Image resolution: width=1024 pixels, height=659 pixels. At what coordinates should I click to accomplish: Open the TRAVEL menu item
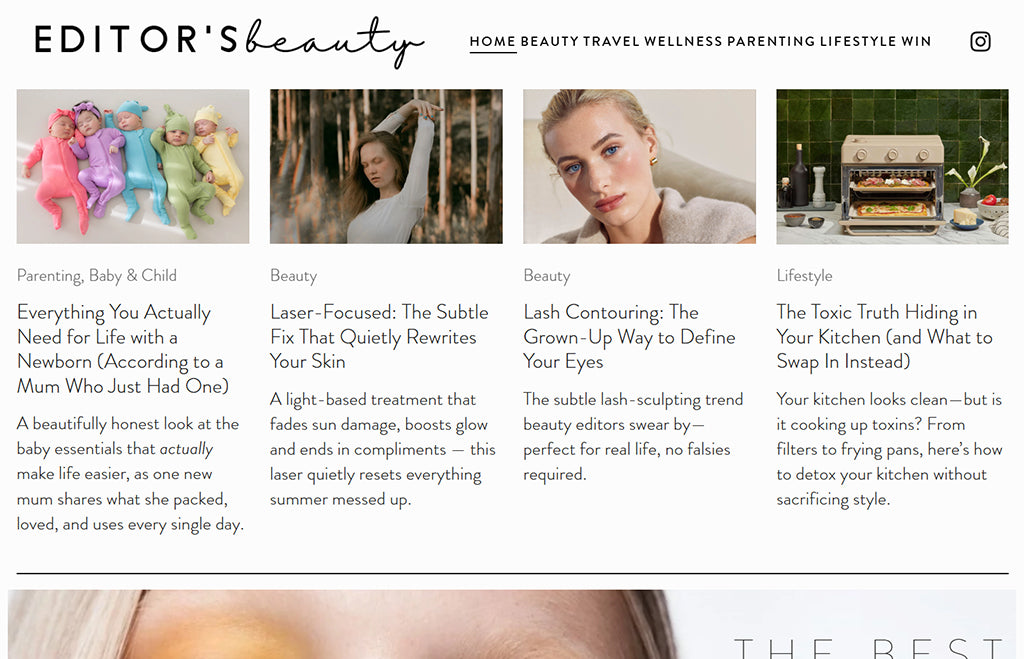click(611, 41)
